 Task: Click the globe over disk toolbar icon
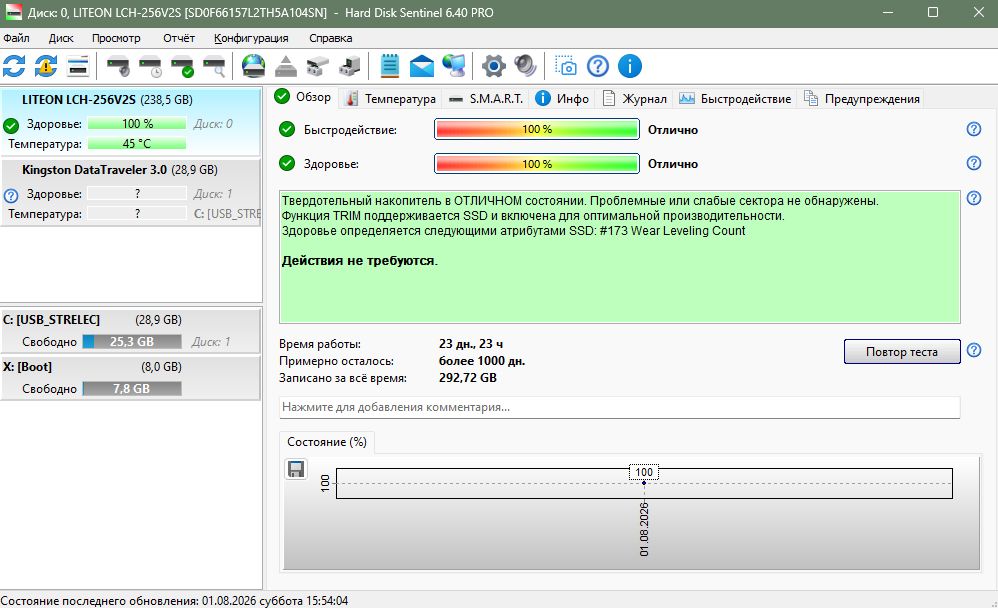tap(253, 66)
